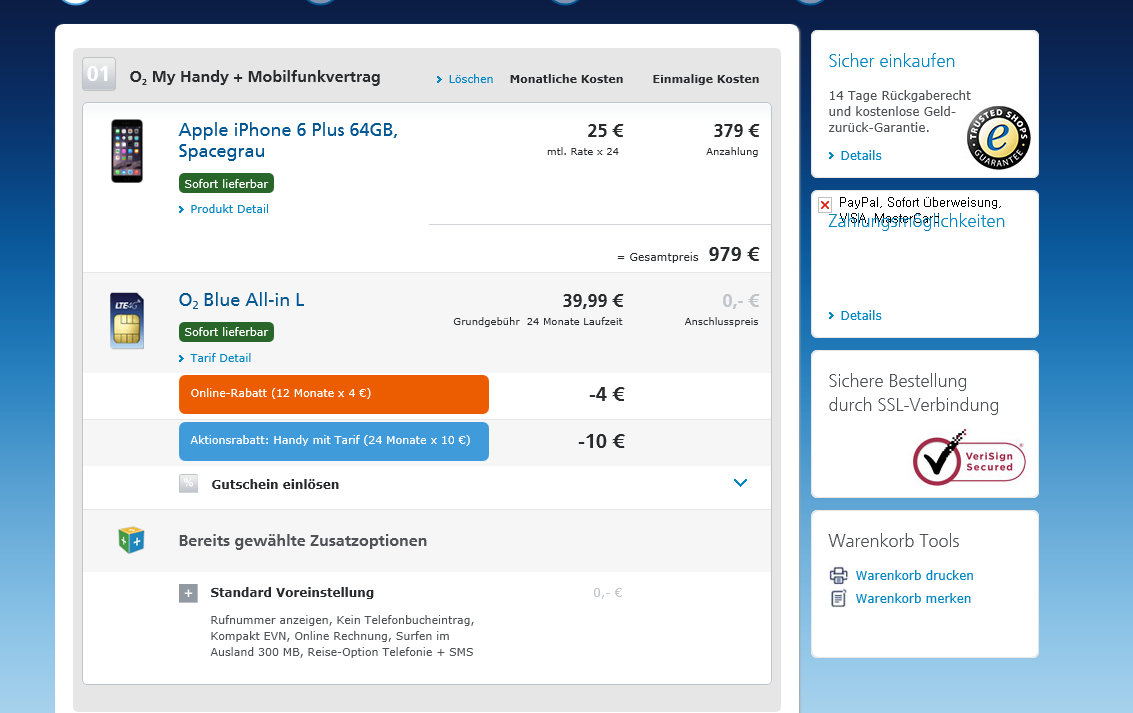Click the -4 € discount value
Viewport: 1133px width, 713px height.
click(x=606, y=394)
